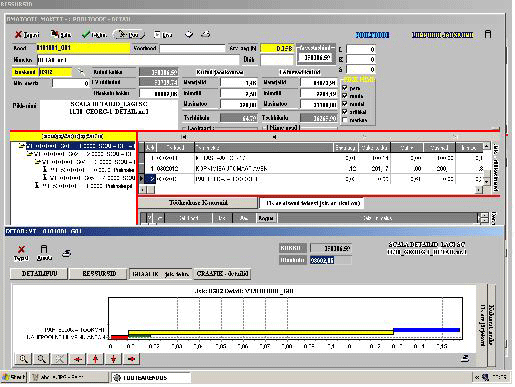Image resolution: width=515 pixels, height=387 pixels.
Task: Click the long blue link near the save icon
Action: point(442,35)
